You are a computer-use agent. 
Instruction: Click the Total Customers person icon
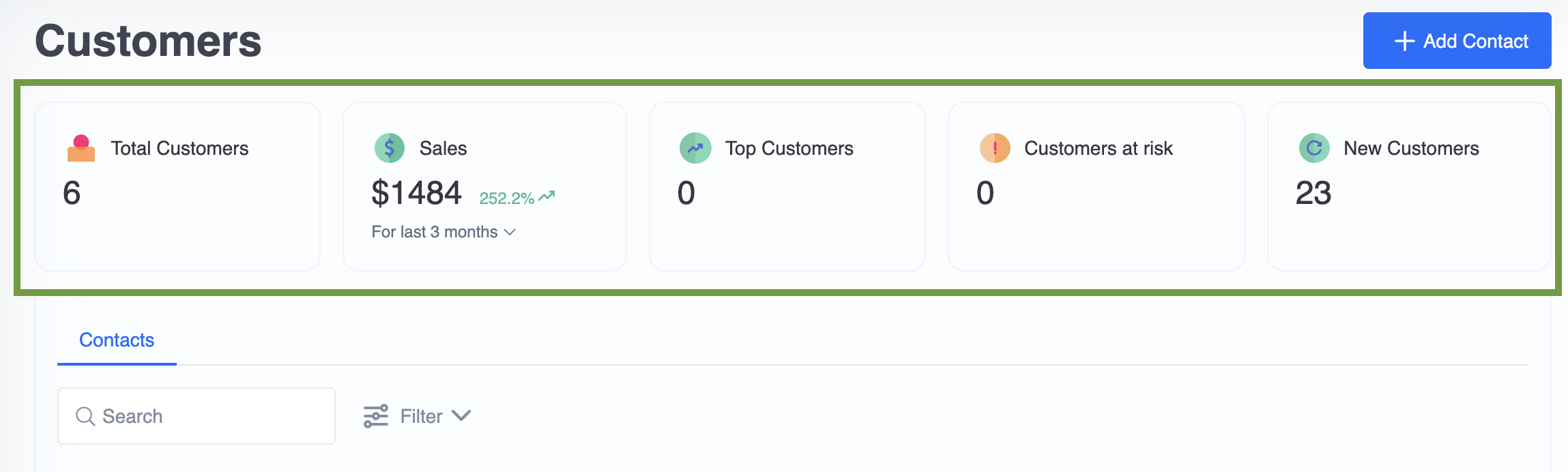coord(81,148)
